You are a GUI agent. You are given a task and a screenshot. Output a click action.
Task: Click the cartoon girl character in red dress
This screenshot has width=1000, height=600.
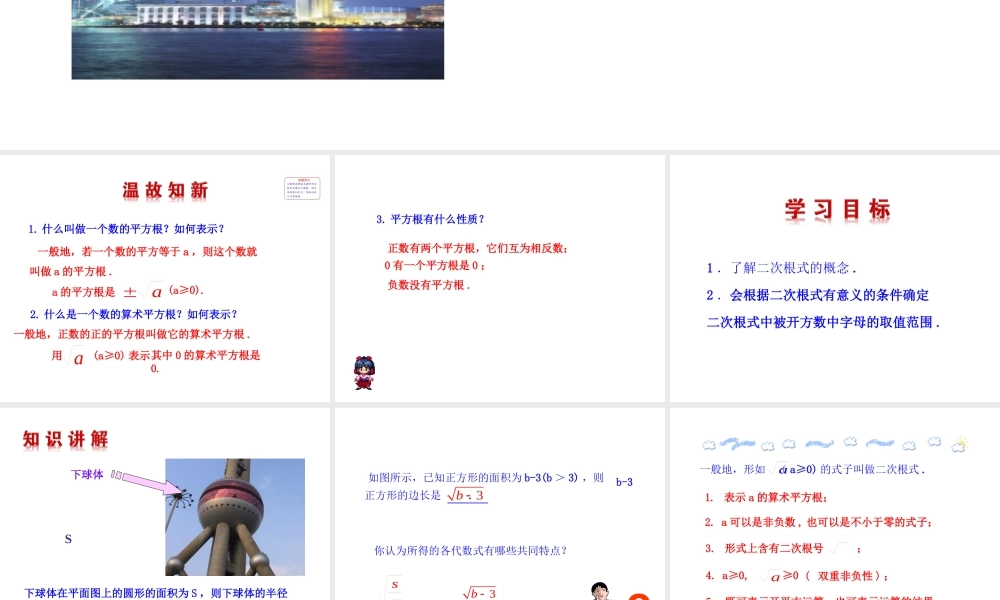[364, 373]
